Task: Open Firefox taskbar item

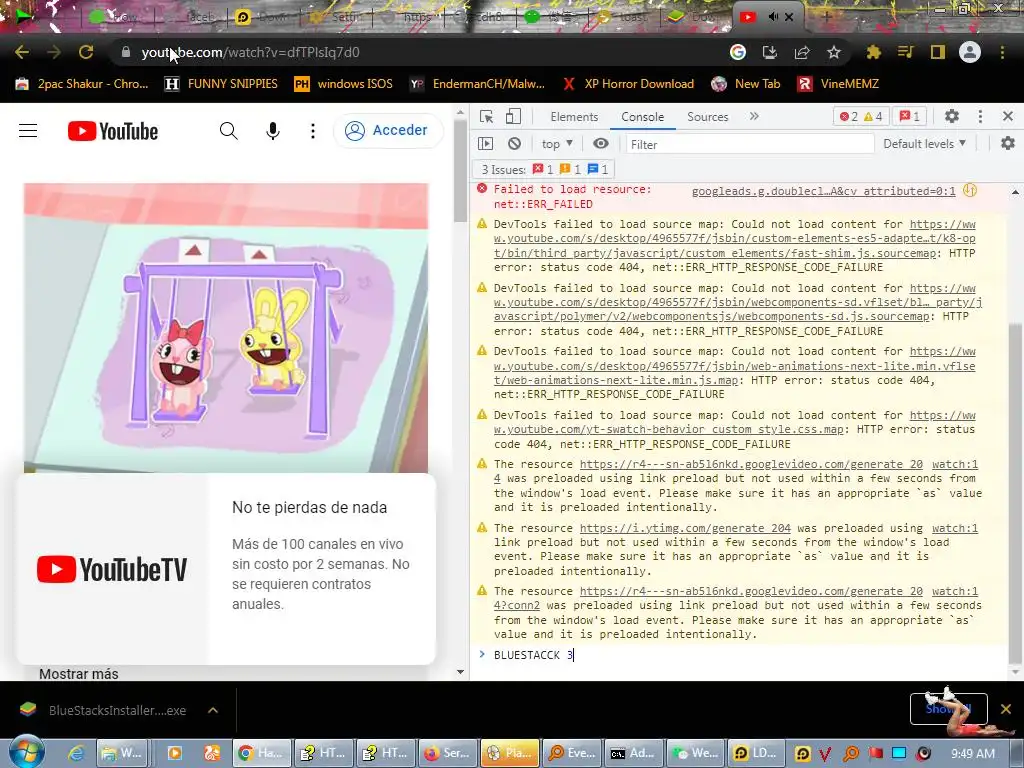Action: click(447, 753)
